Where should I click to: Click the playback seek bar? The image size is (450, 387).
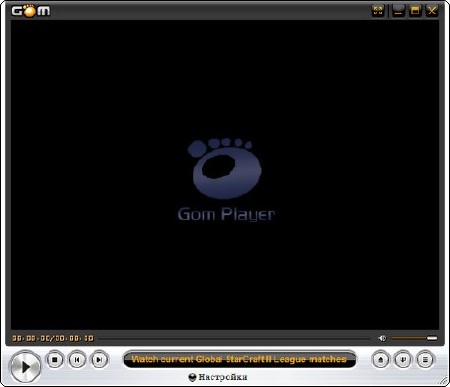[x=235, y=338]
